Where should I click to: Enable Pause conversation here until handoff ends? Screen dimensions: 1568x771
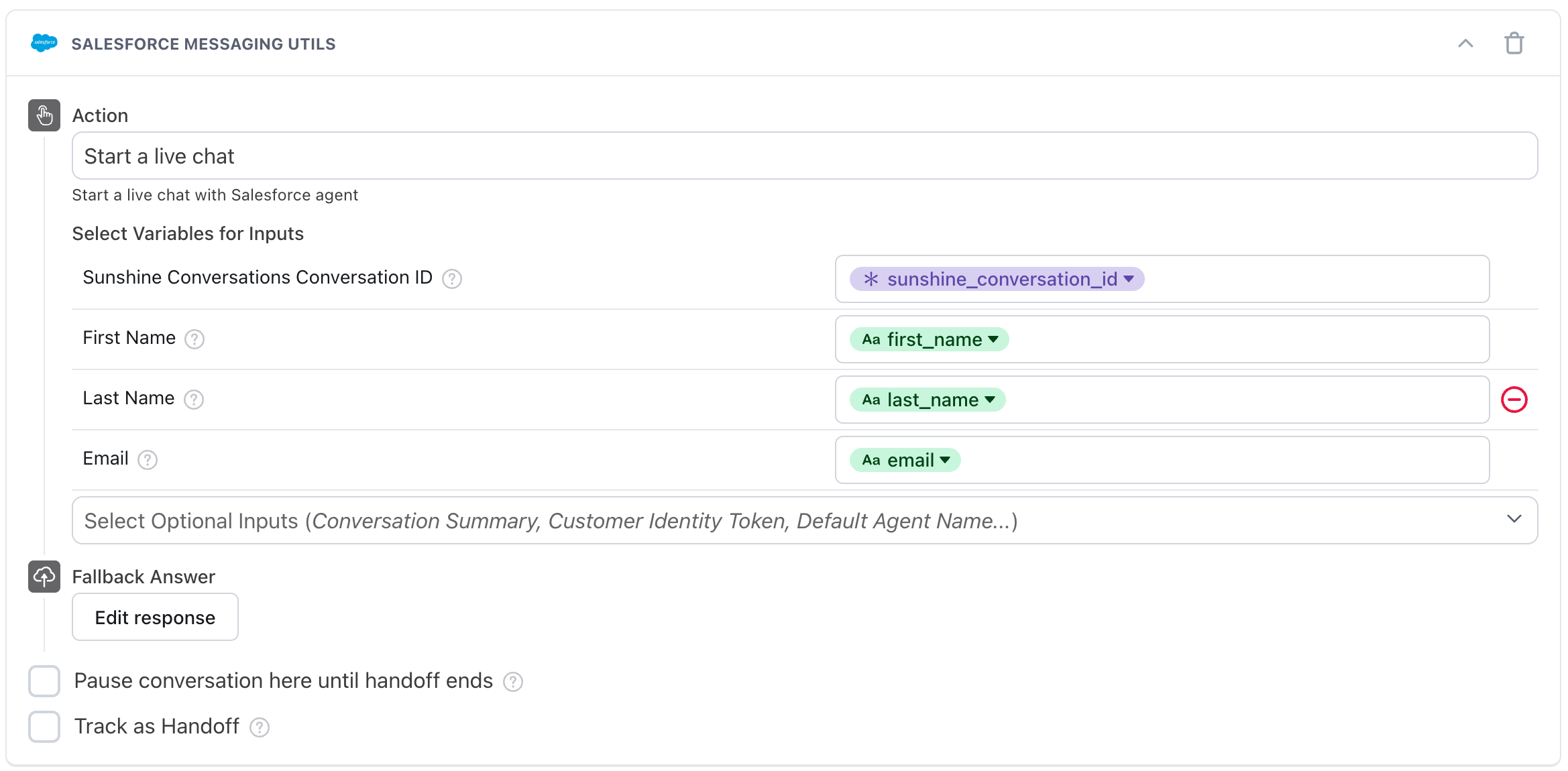click(44, 680)
